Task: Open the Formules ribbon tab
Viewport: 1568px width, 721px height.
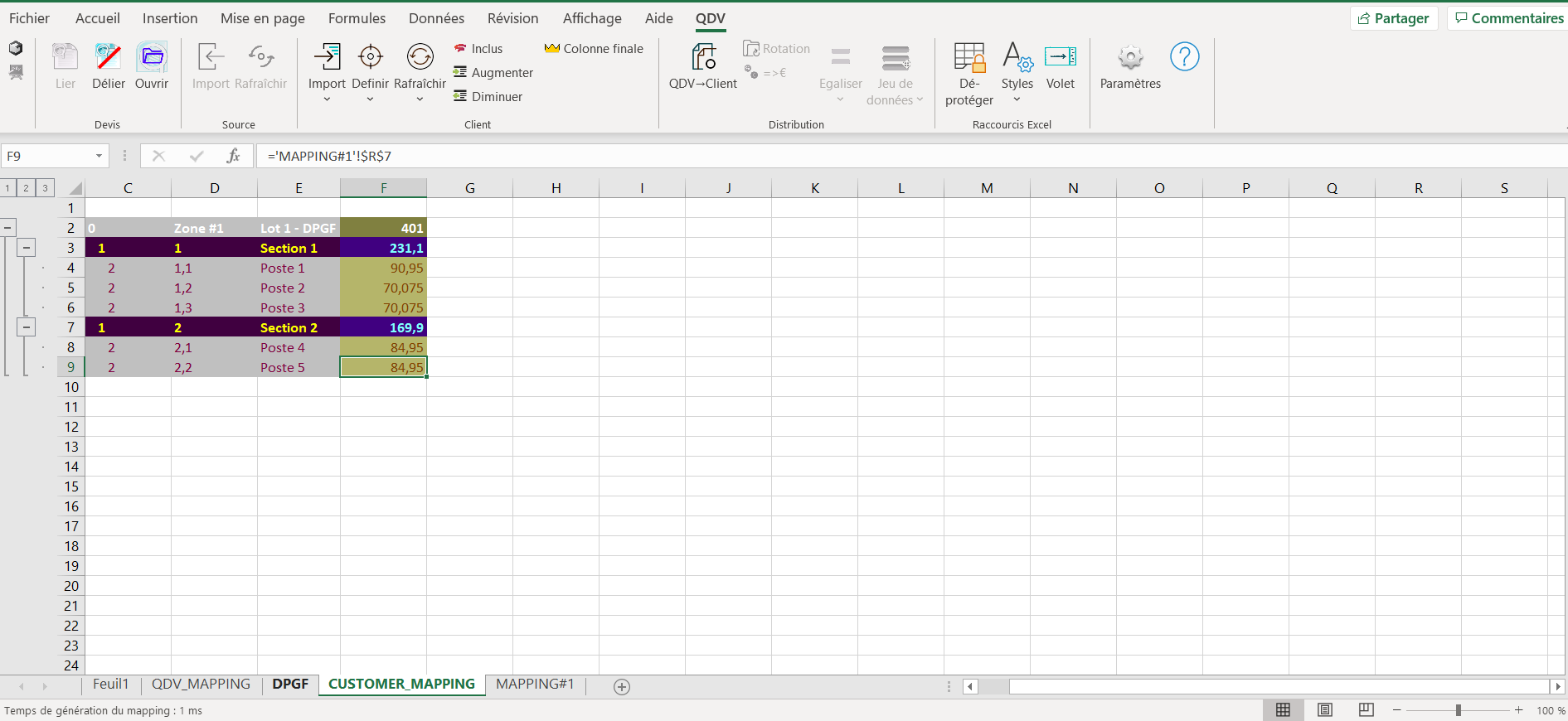Action: 357,18
